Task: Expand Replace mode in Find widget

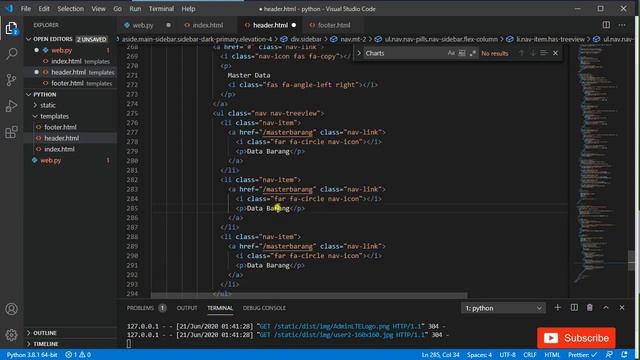Action: tap(359, 53)
